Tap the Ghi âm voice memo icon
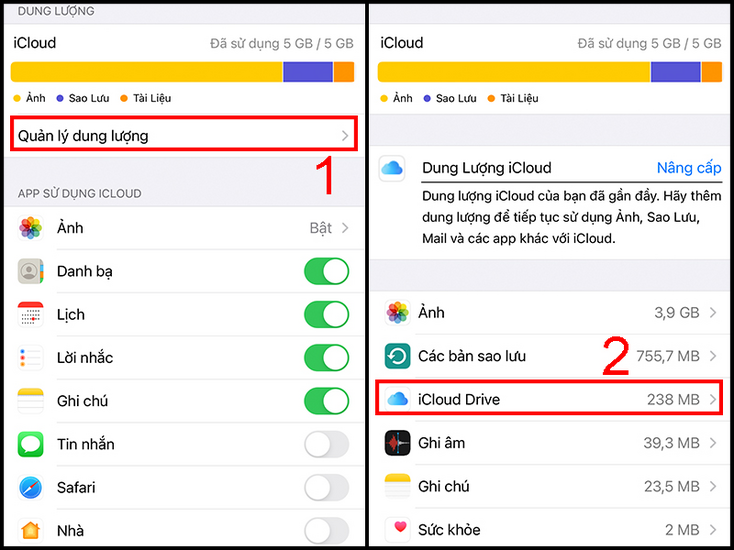This screenshot has width=734, height=550. point(397,443)
